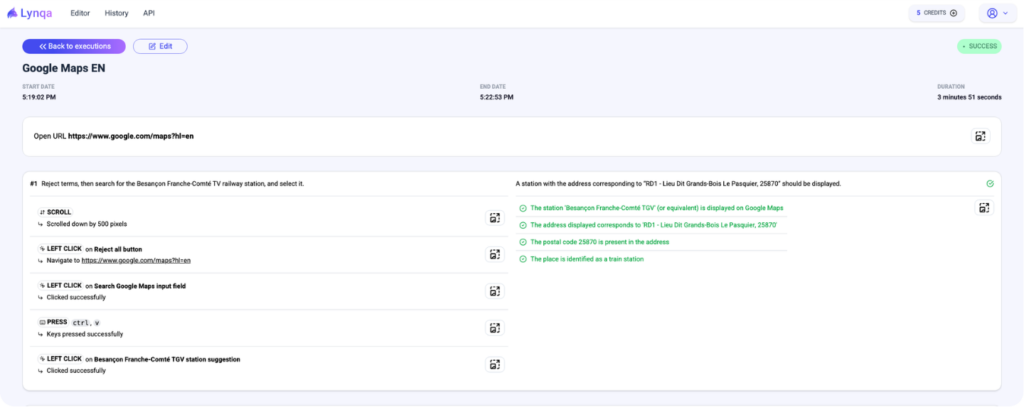Click the plus icon next to 5 Credits
This screenshot has height=407, width=1024.
pos(953,13)
